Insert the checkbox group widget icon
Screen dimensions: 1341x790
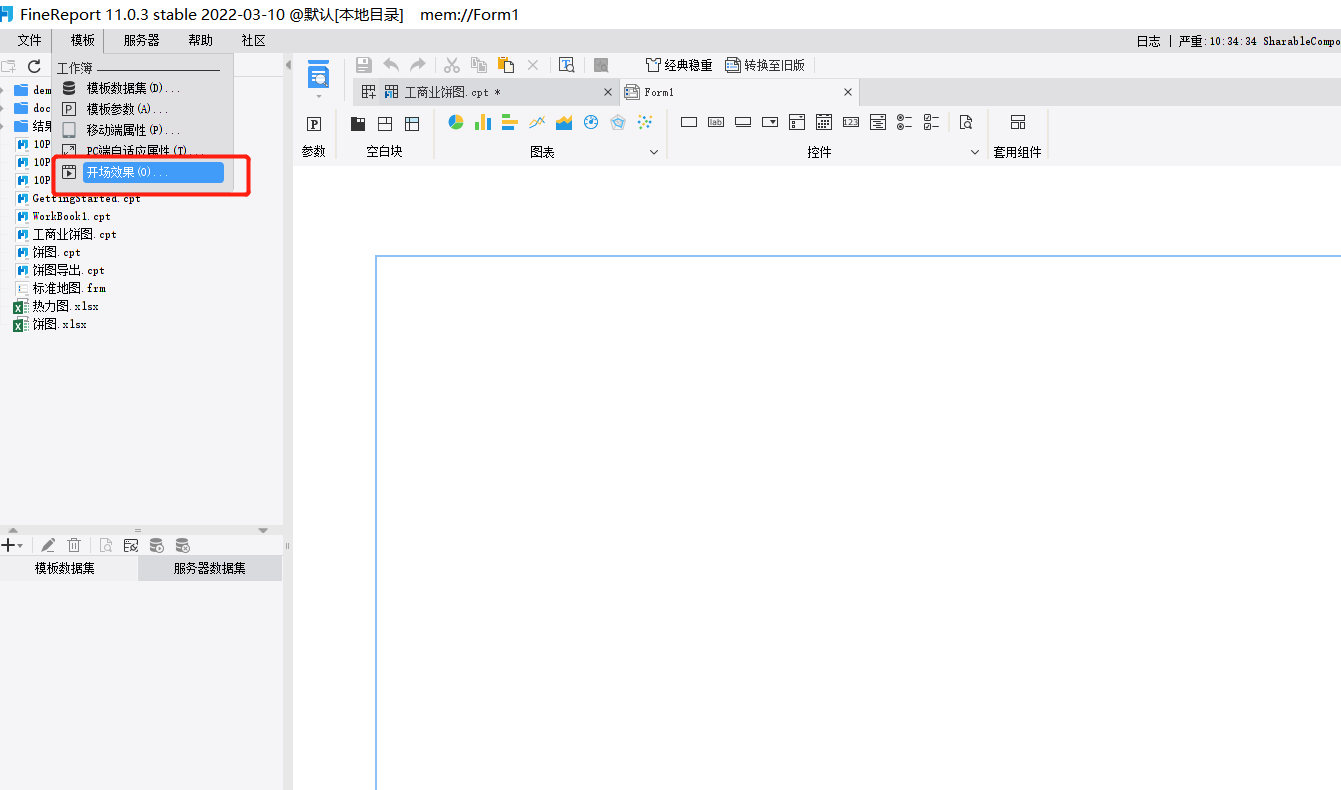pyautogui.click(x=932, y=122)
